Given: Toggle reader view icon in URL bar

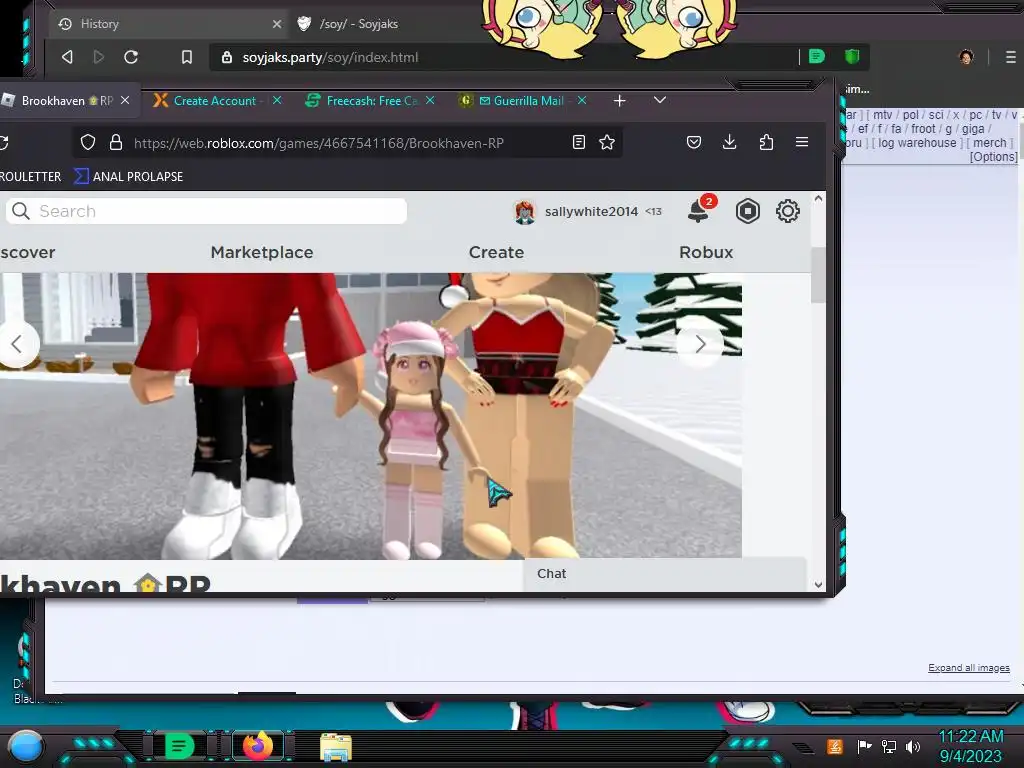Looking at the screenshot, I should 579,142.
